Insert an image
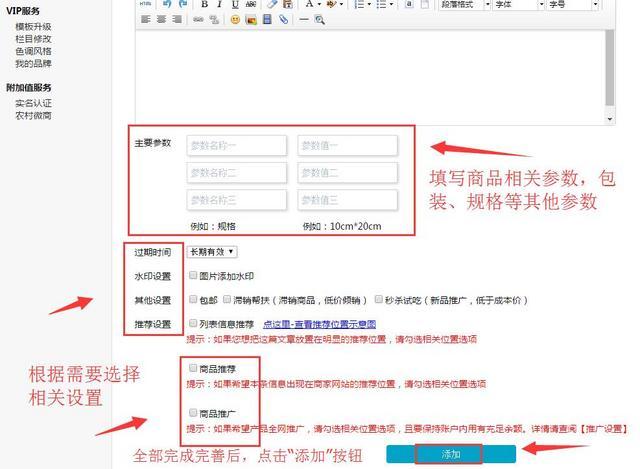 [251, 20]
